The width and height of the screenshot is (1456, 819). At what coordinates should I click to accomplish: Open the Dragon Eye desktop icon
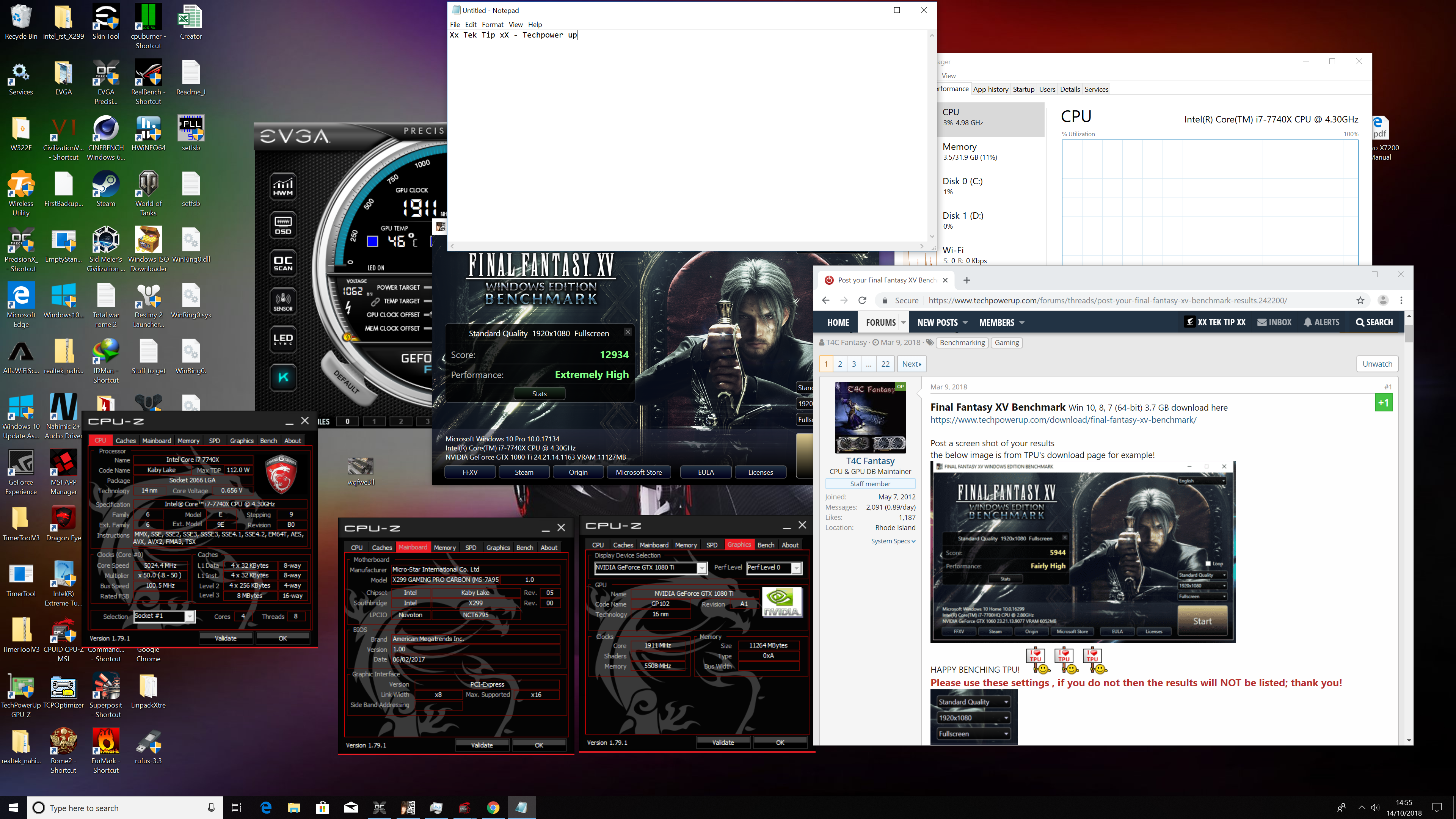[x=63, y=524]
